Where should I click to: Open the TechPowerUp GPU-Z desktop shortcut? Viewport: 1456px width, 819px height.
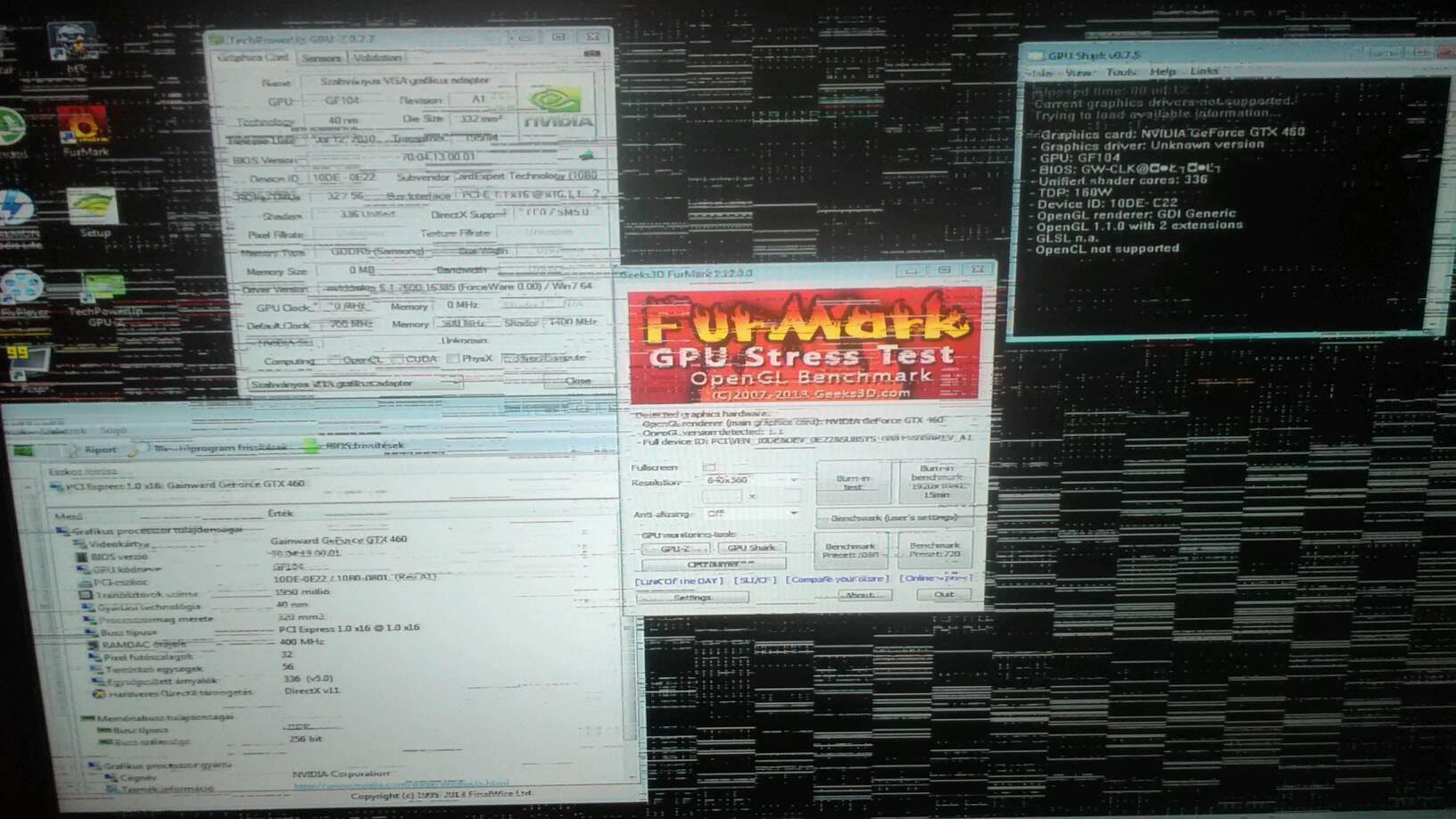click(x=104, y=299)
